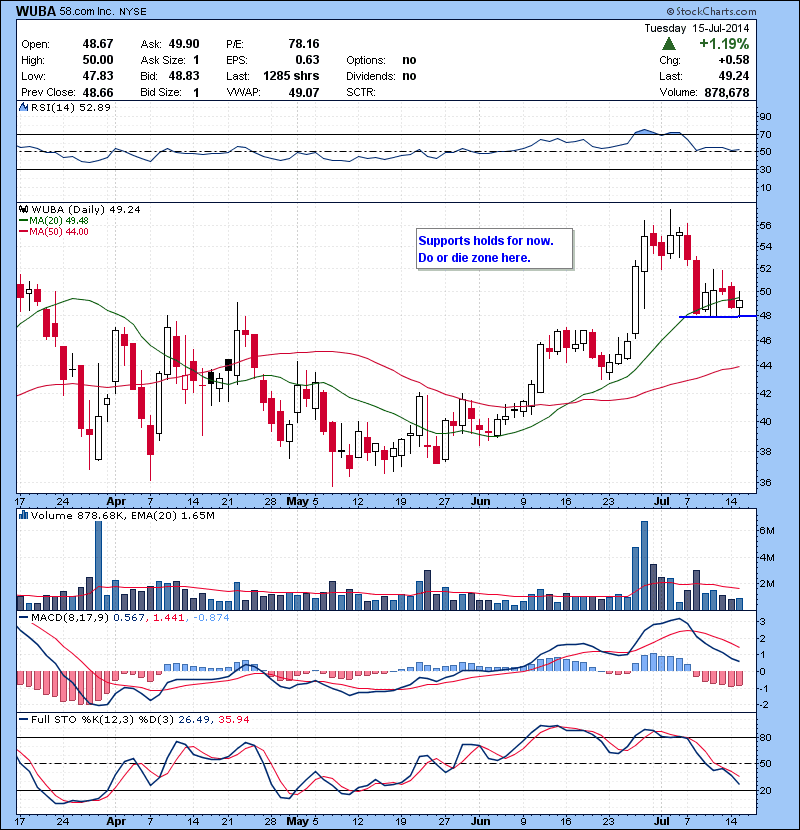Click the Last '1285 shrs' value
Viewport: 800px width, 830px height.
291,76
